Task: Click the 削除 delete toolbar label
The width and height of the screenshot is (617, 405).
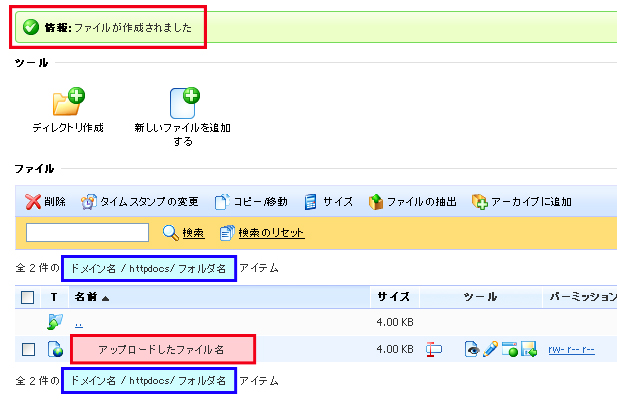Action: coord(55,202)
